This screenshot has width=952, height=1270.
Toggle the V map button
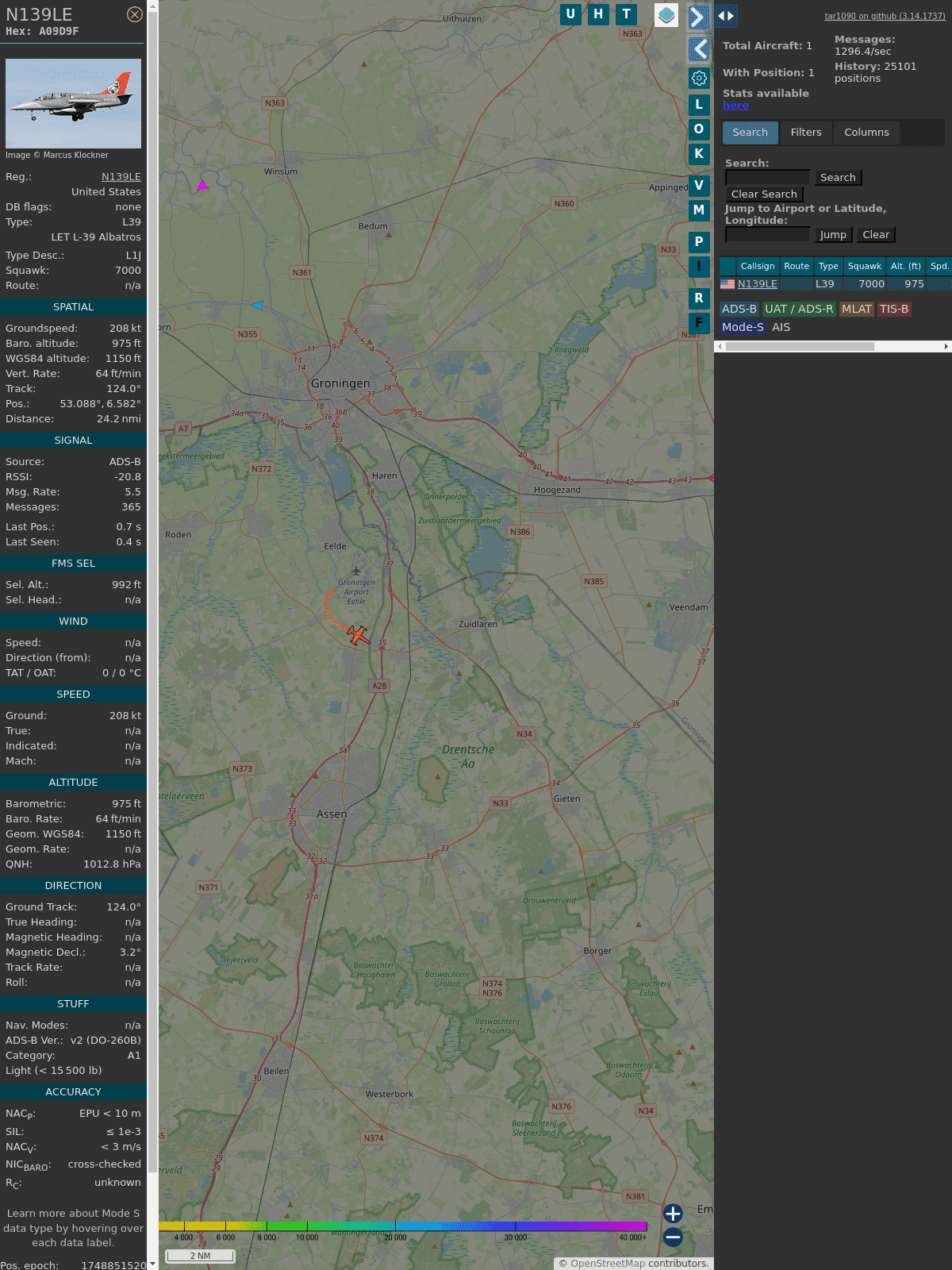click(699, 185)
